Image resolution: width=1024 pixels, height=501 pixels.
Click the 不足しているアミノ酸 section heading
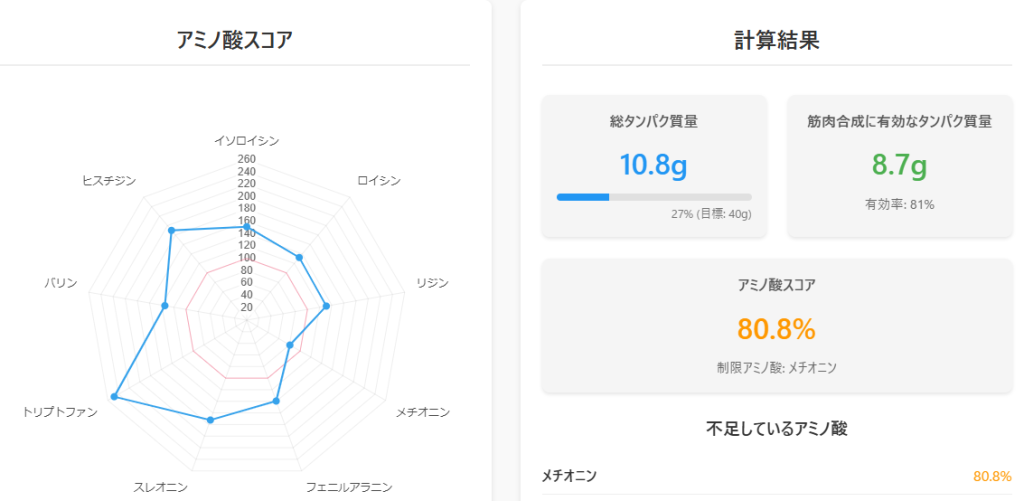coord(776,428)
